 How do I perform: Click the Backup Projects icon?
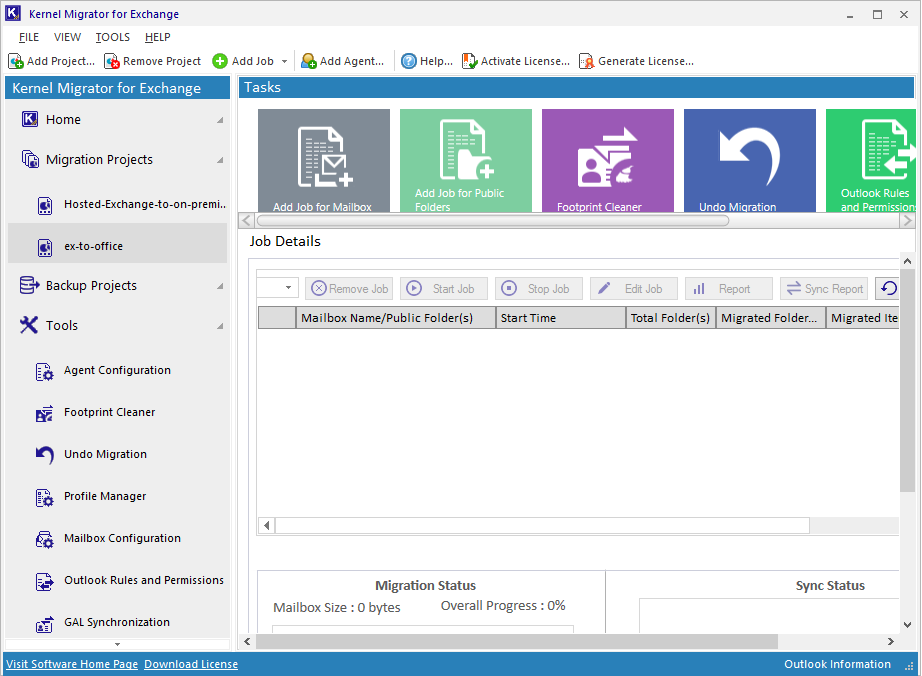point(30,285)
